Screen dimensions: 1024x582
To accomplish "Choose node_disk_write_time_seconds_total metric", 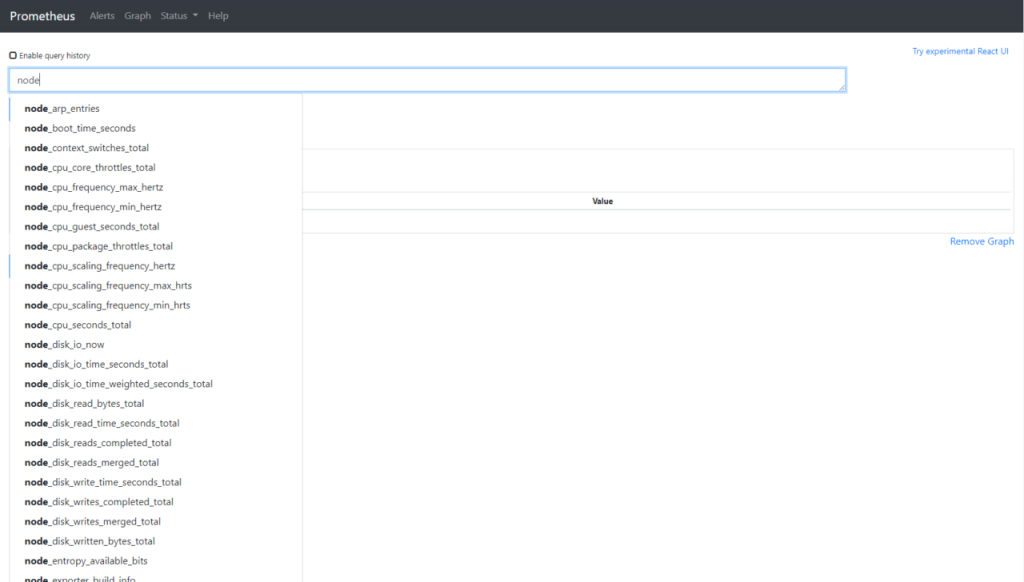I will (x=156, y=481).
